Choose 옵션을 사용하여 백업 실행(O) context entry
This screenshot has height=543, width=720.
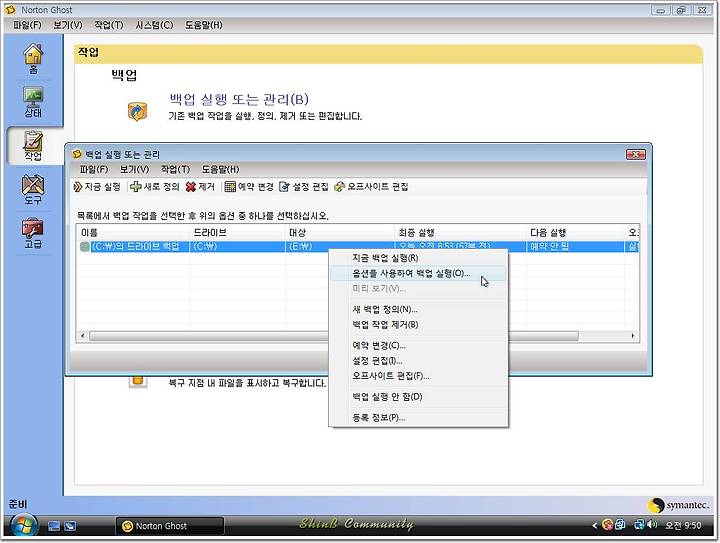pos(418,274)
